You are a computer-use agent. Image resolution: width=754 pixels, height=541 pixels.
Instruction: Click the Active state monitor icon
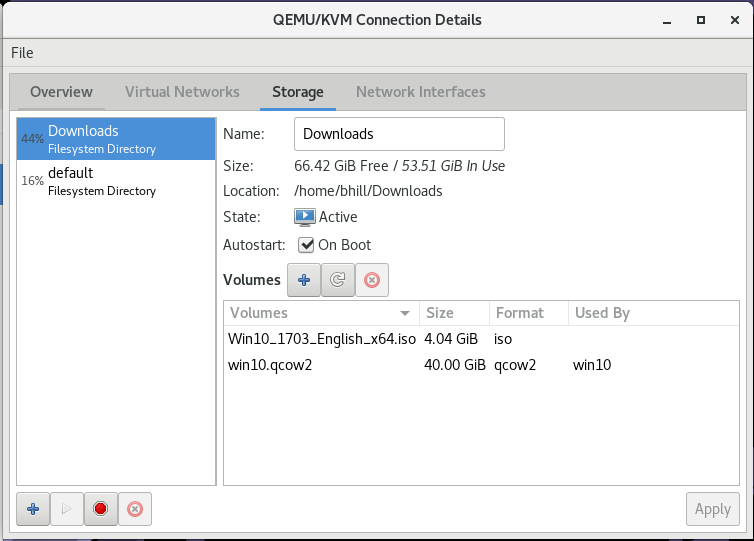coord(305,217)
